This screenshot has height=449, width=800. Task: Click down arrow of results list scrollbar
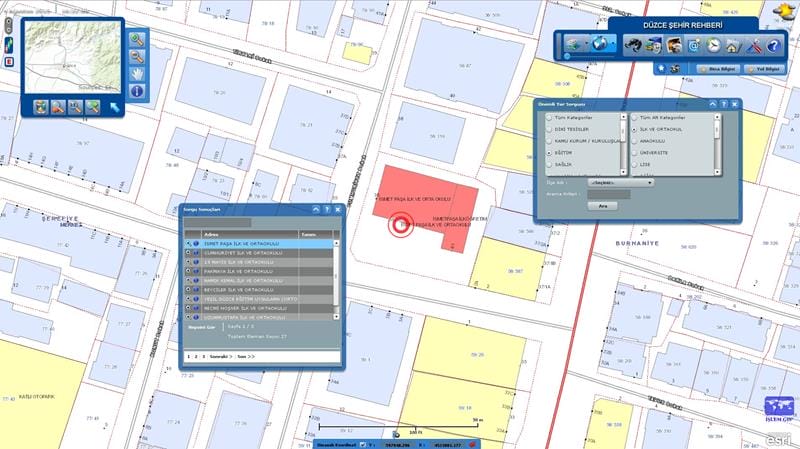tap(336, 317)
